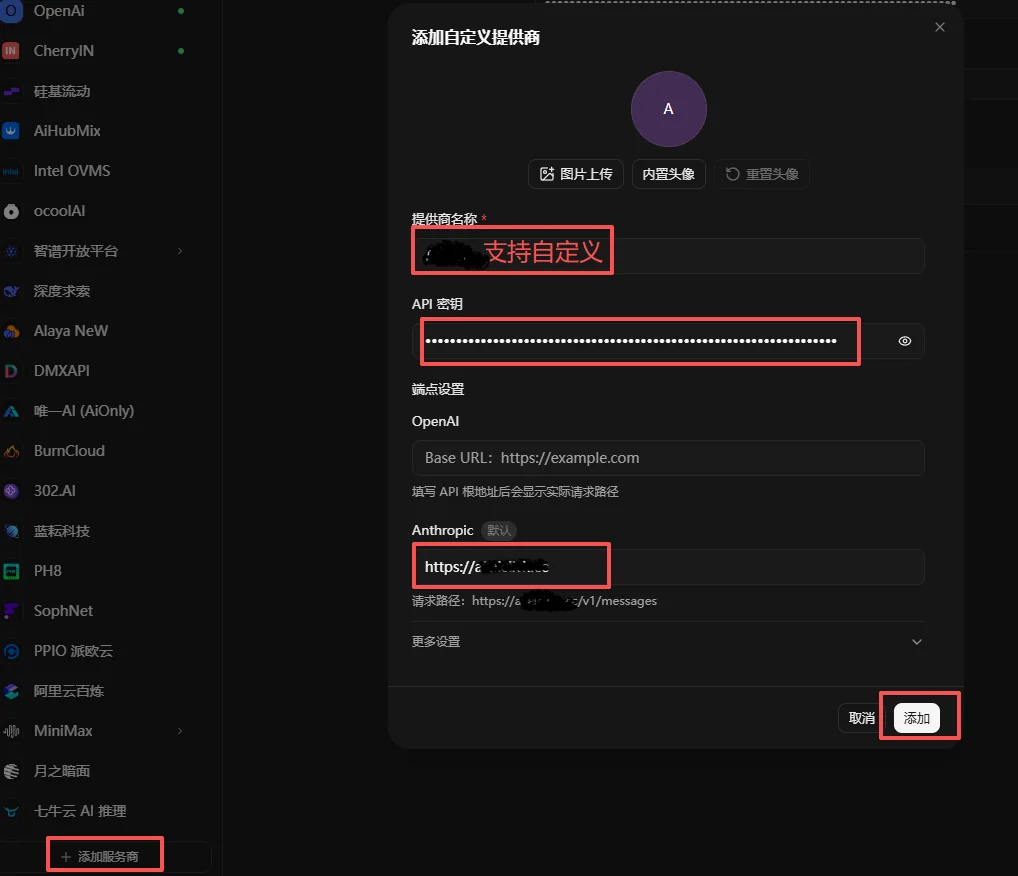The width and height of the screenshot is (1018, 876).
Task: Select Alaya NeW in the provider list
Action: (71, 331)
